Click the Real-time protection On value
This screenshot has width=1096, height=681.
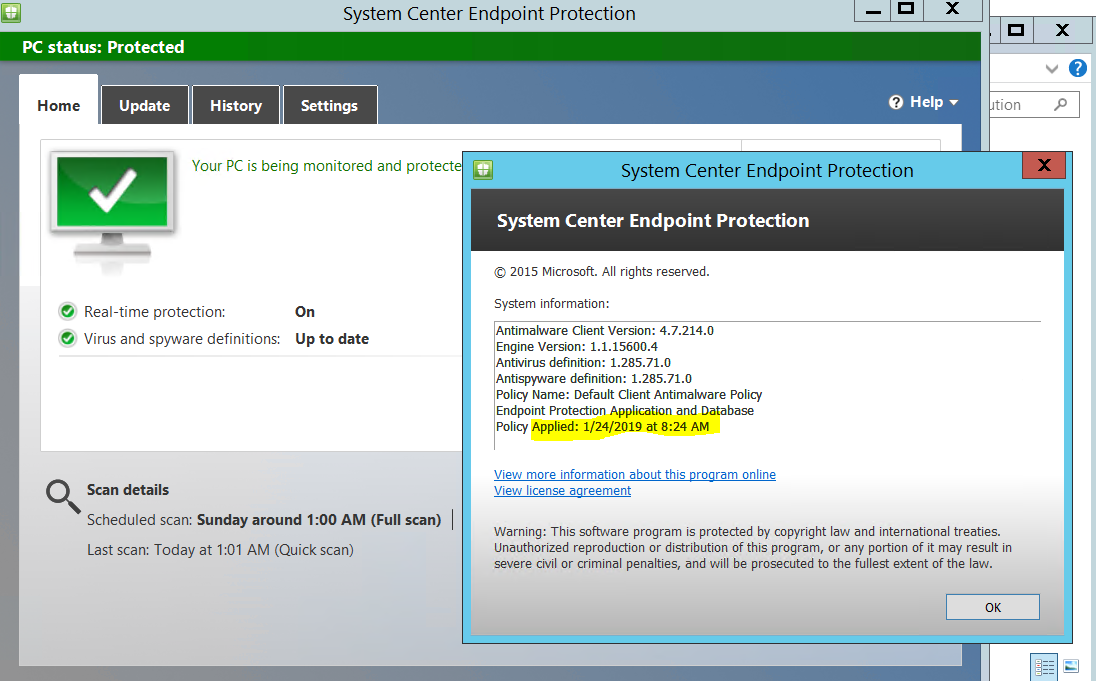coord(305,311)
